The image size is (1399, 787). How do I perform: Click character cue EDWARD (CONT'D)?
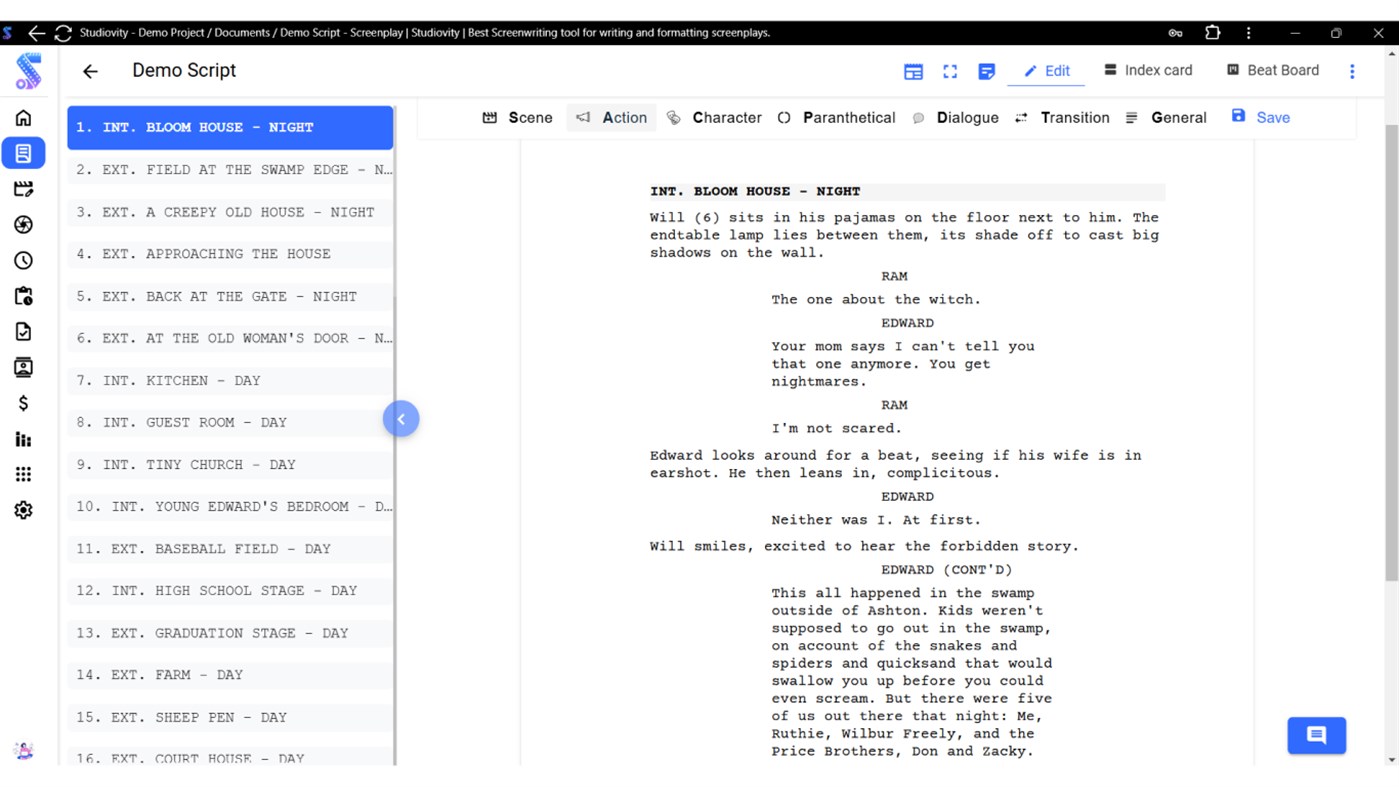(947, 570)
